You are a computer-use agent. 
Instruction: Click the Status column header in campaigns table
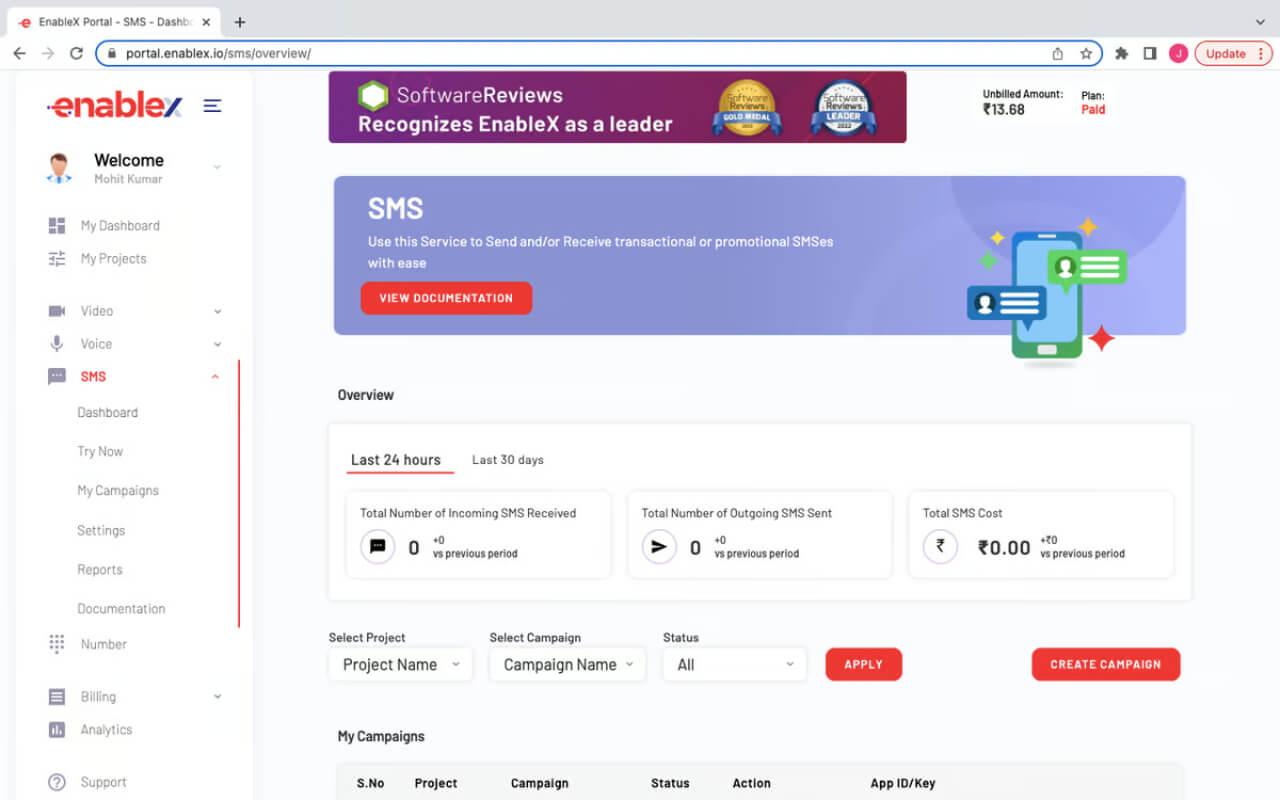coord(670,783)
